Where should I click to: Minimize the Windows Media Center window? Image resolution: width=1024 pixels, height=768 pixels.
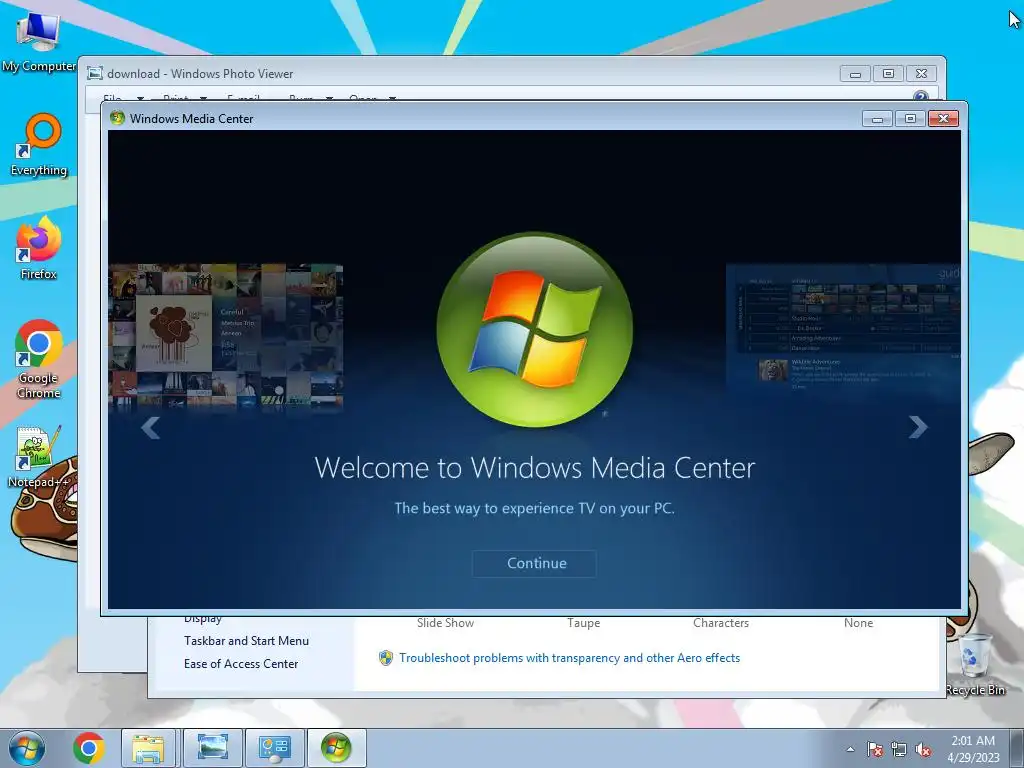[877, 119]
